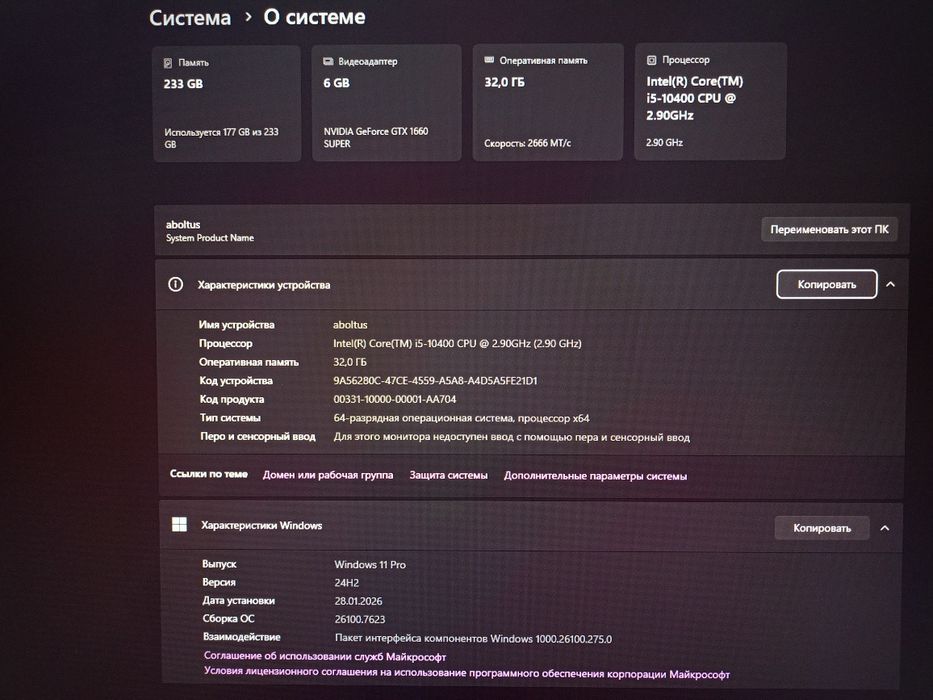Screen dimensions: 933x700
Task: Click the Сборка ОС row label
Action: coord(228,618)
